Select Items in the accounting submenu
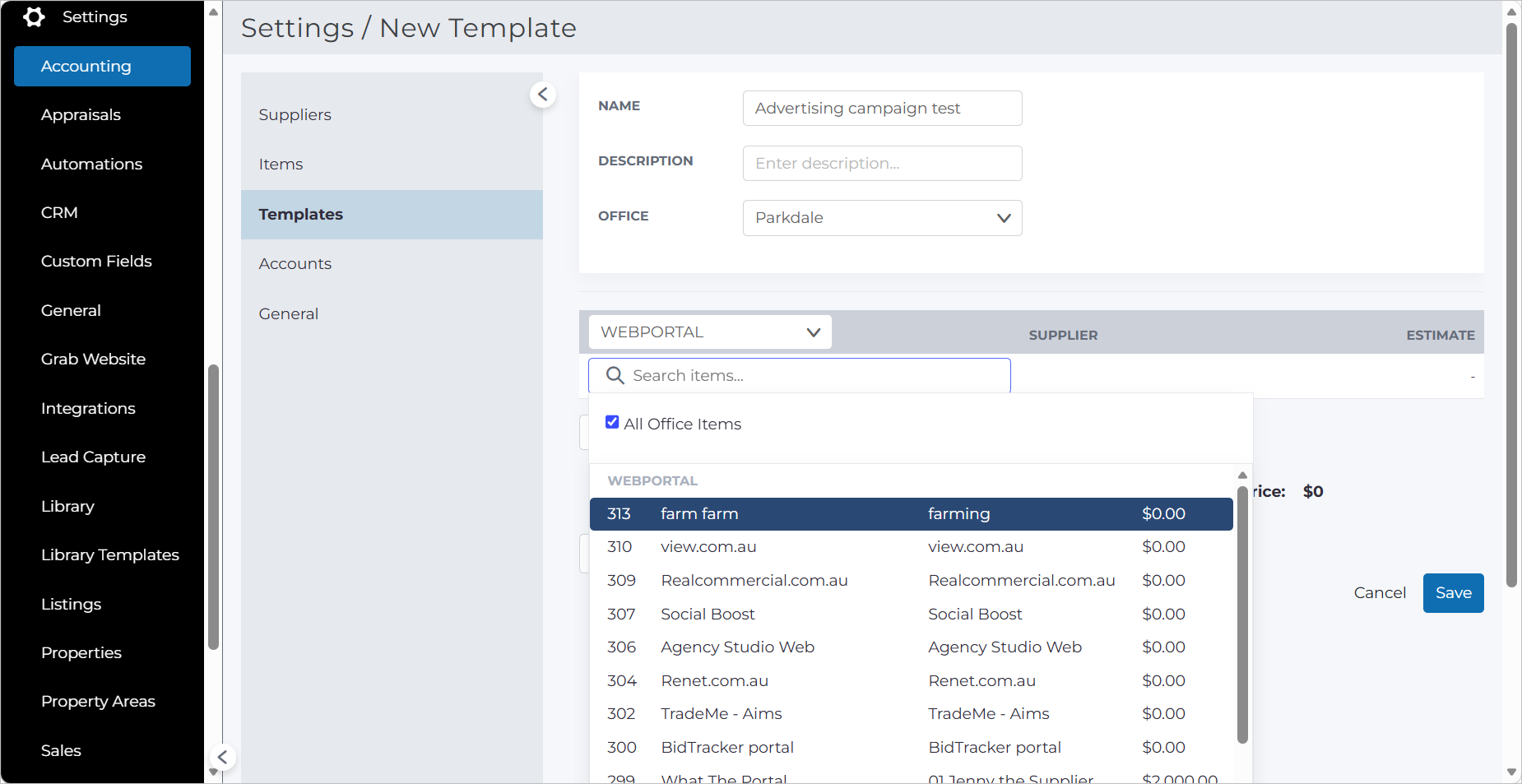Viewport: 1522px width, 784px height. point(392,164)
